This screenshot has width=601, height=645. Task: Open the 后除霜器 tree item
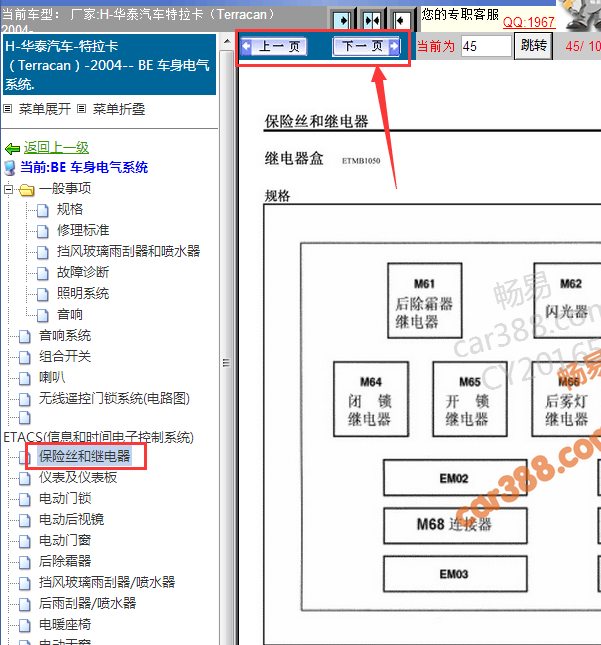pyautogui.click(x=65, y=561)
